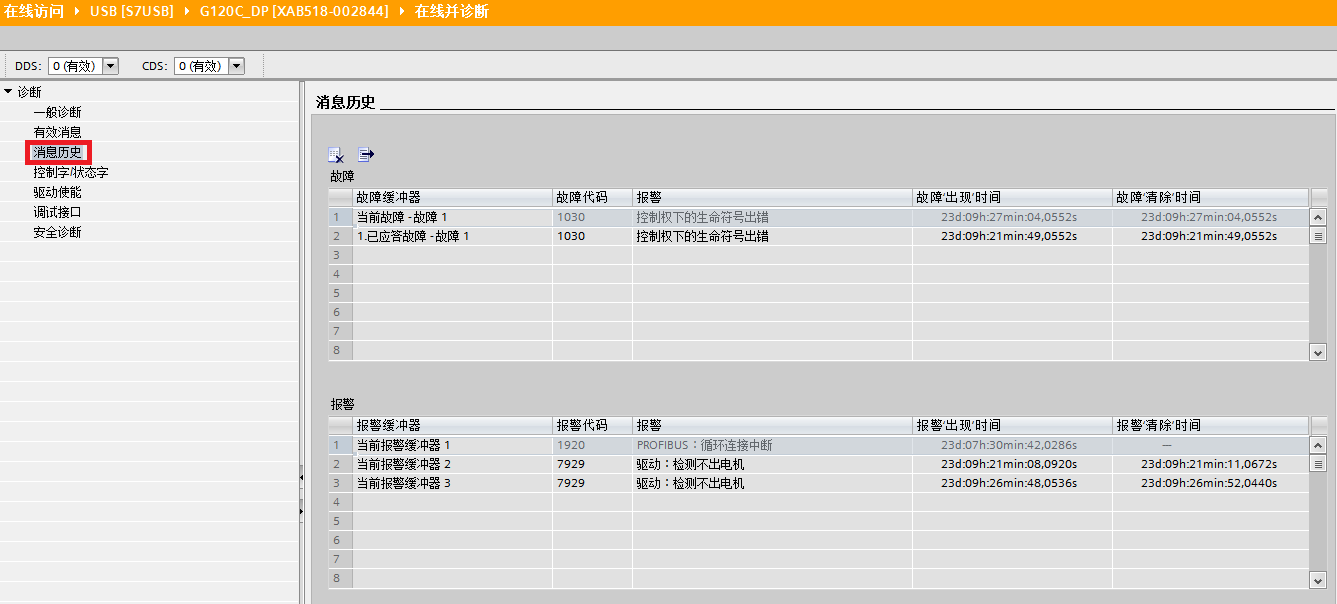Click alarm cleared time 23d:09h:26min:52,0440s
Image resolution: width=1337 pixels, height=604 pixels.
1209,483
